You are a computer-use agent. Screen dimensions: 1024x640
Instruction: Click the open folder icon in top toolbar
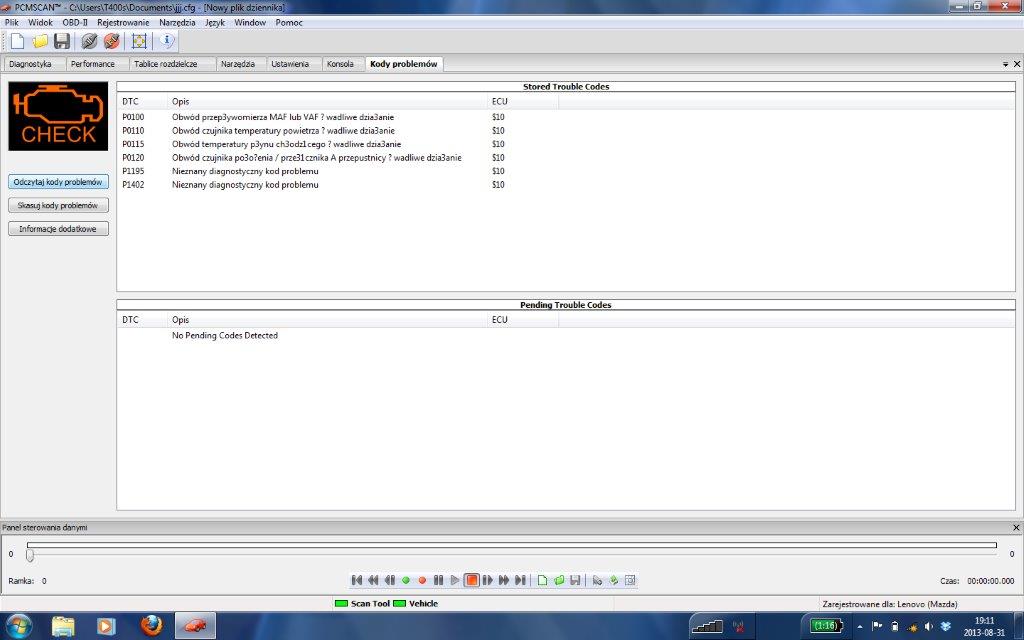40,41
